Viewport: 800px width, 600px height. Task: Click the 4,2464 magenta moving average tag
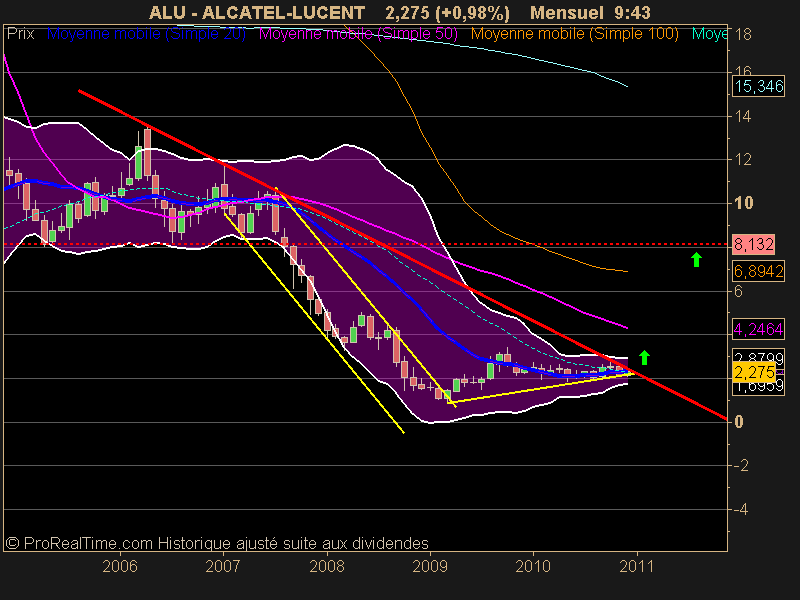click(759, 329)
